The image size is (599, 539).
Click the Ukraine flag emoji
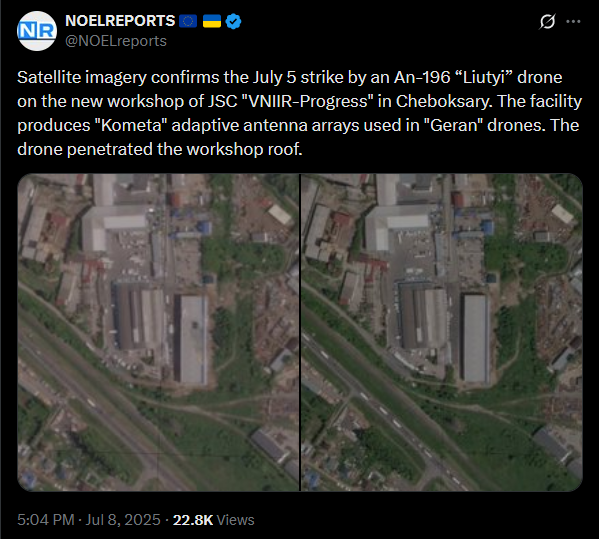(x=212, y=21)
